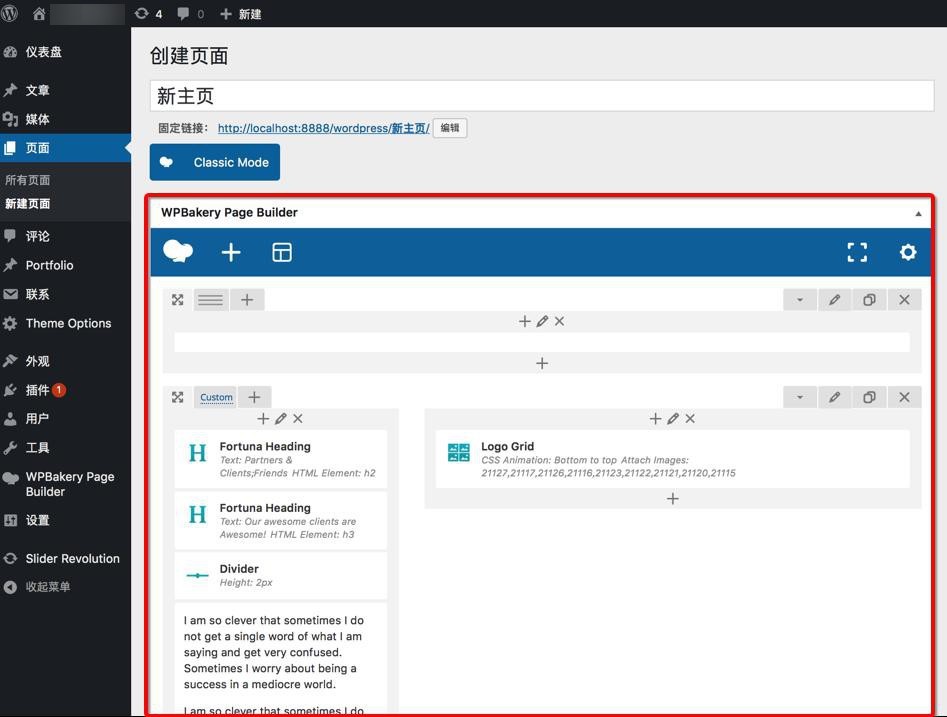Toggle fullscreen mode in builder
Image resolution: width=947 pixels, height=717 pixels.
(x=857, y=252)
